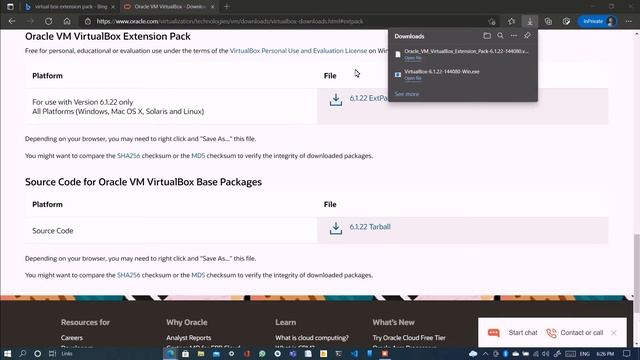Pin the Downloads panel
The image size is (640, 360).
pos(527,36)
